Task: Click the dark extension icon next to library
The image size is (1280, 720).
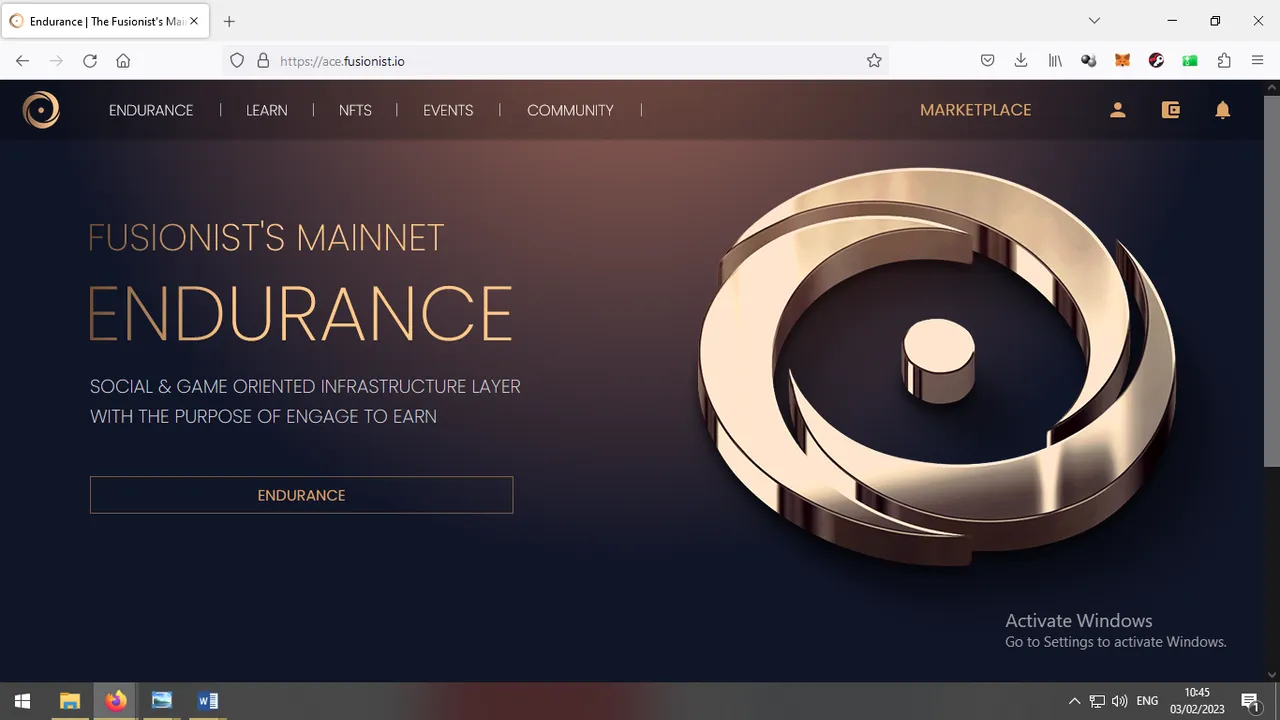Action: [x=1089, y=61]
